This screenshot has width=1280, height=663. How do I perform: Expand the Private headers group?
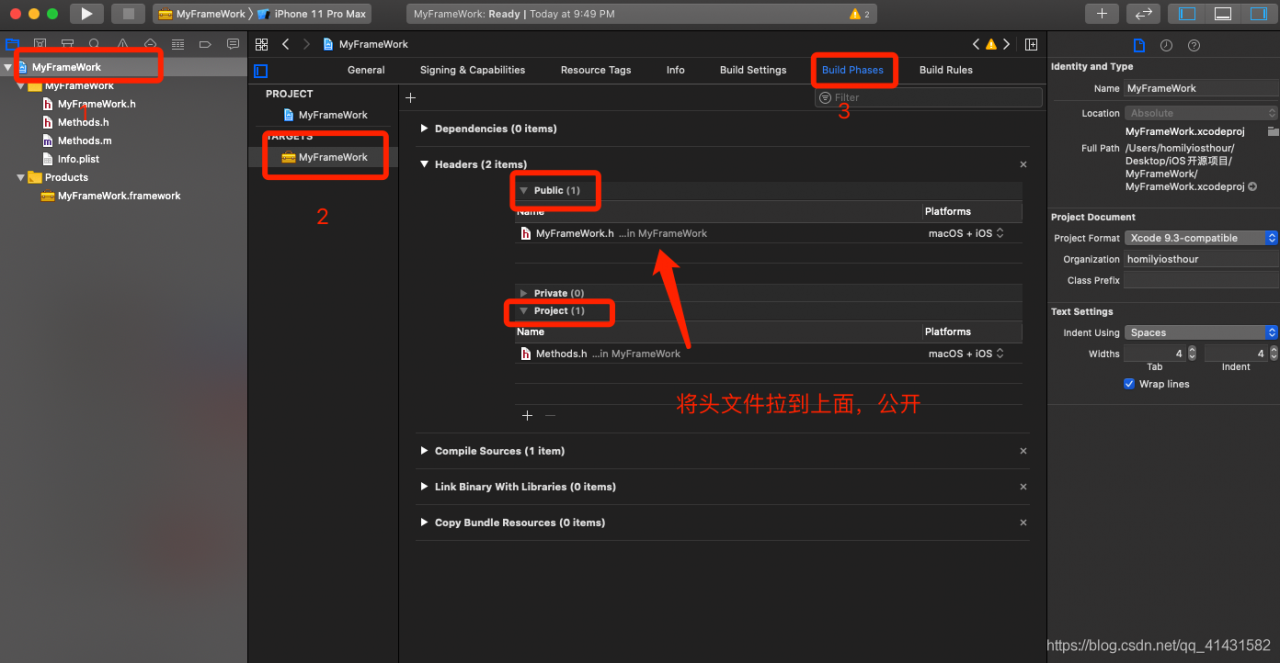point(523,293)
